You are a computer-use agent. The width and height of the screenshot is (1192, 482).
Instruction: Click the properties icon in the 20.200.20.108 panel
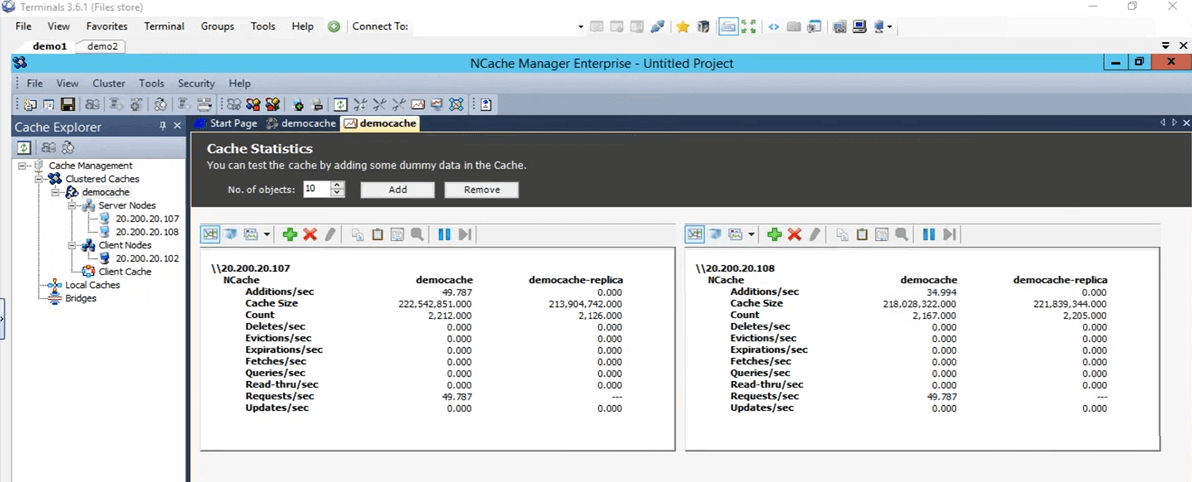point(882,234)
